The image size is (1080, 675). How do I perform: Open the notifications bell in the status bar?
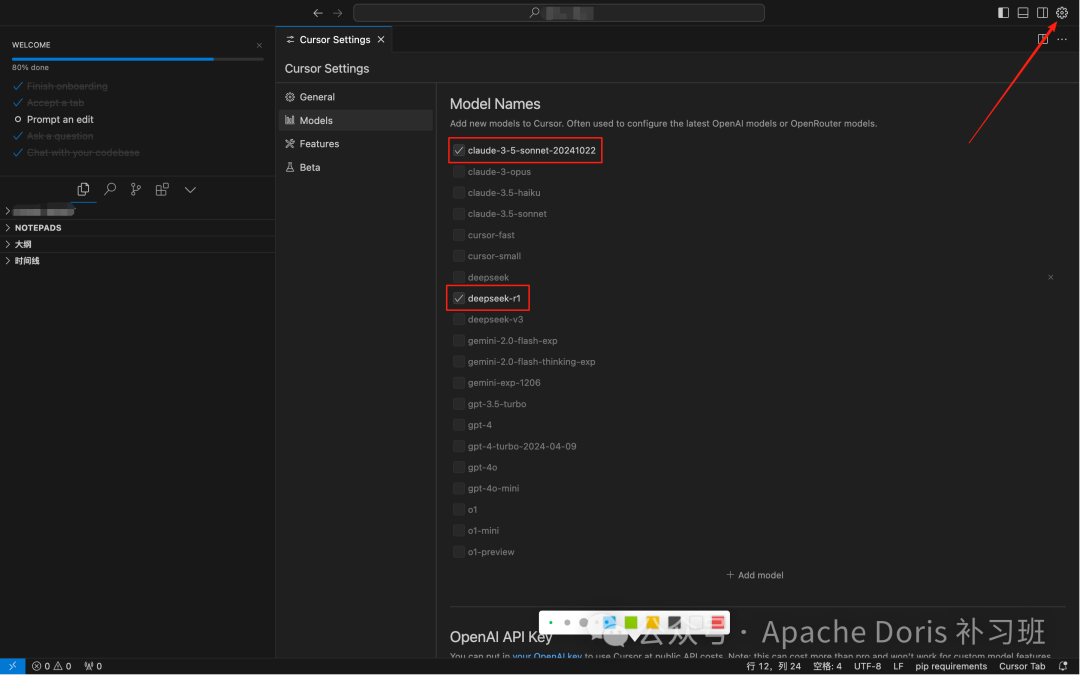1063,666
